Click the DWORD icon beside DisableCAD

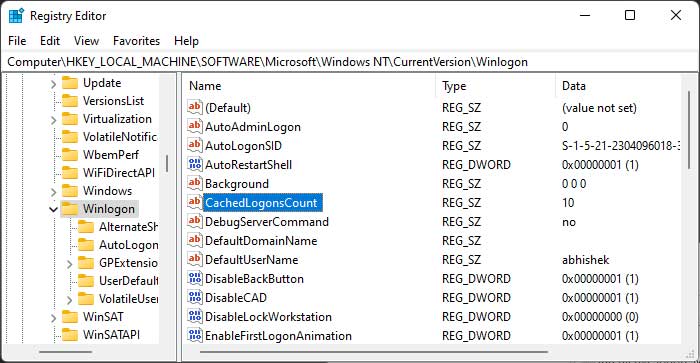click(x=195, y=297)
